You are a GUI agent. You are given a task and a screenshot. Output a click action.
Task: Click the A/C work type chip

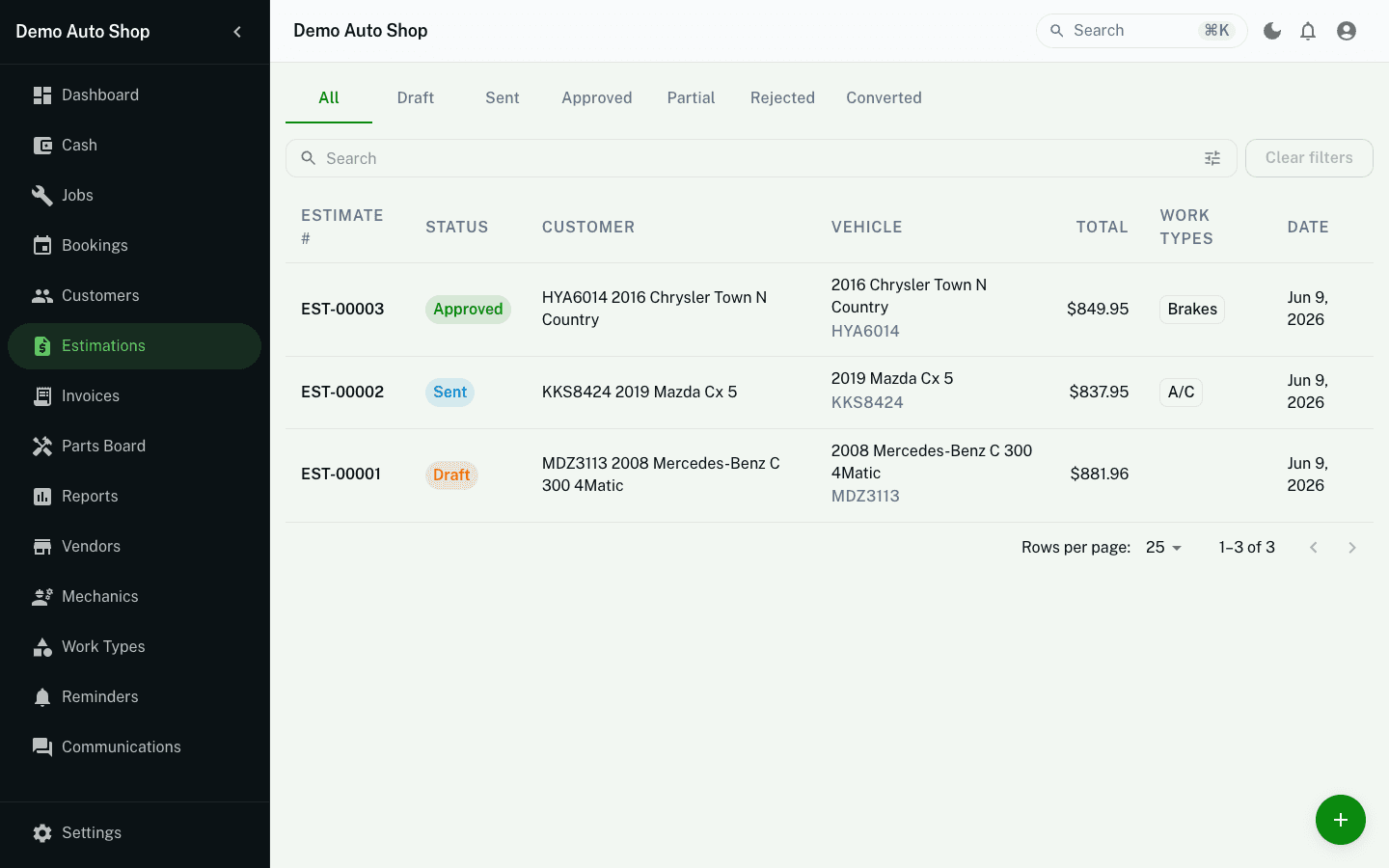(x=1181, y=393)
